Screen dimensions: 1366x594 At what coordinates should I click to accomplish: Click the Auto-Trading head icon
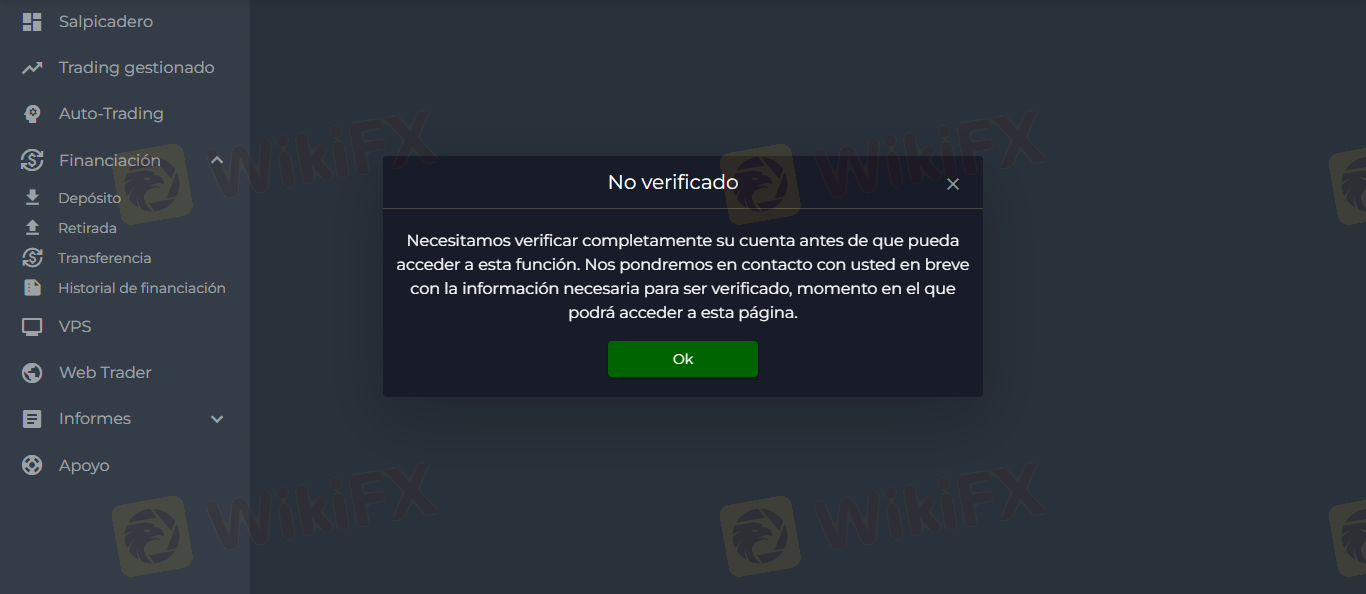(x=32, y=114)
